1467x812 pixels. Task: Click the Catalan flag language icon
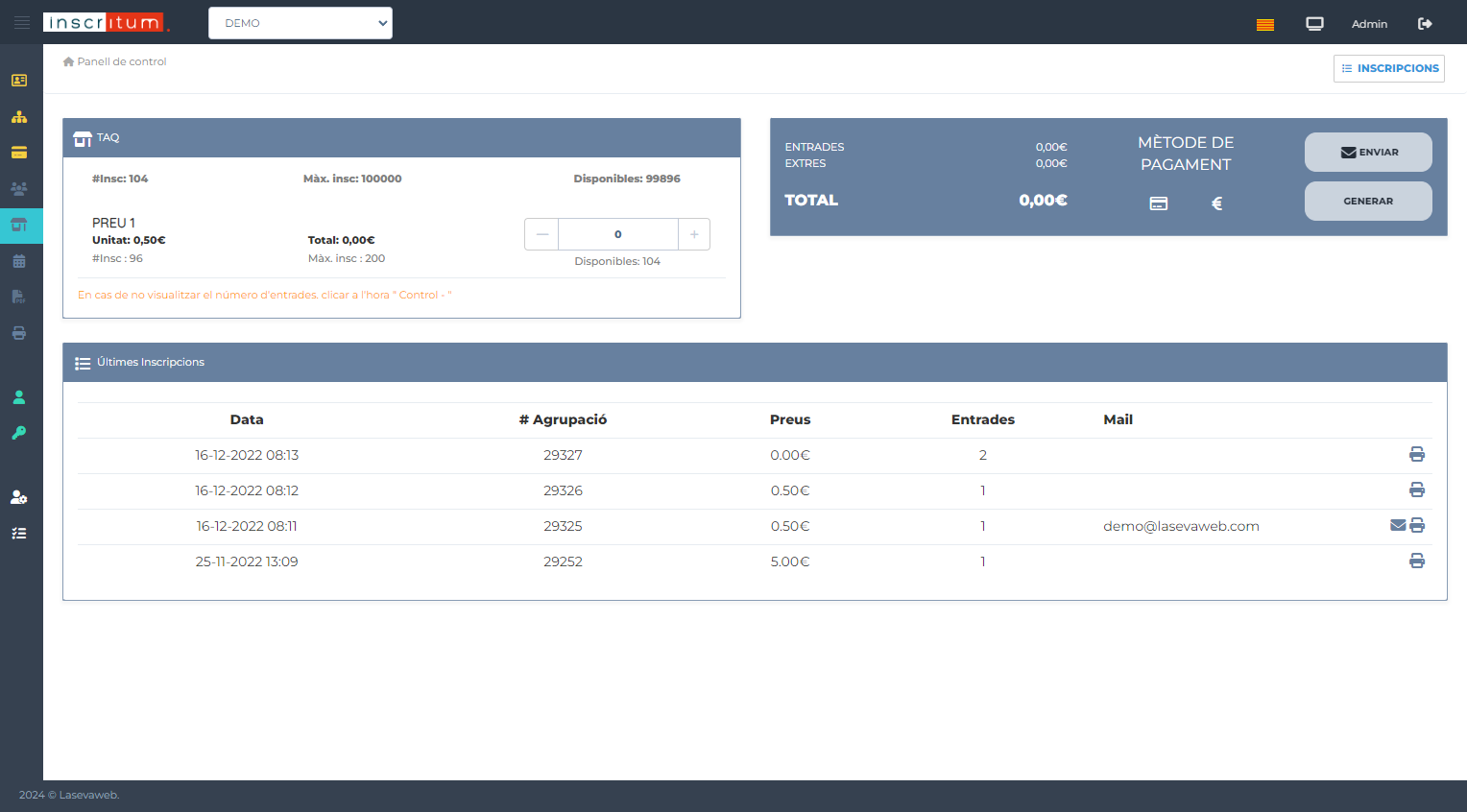tap(1265, 24)
